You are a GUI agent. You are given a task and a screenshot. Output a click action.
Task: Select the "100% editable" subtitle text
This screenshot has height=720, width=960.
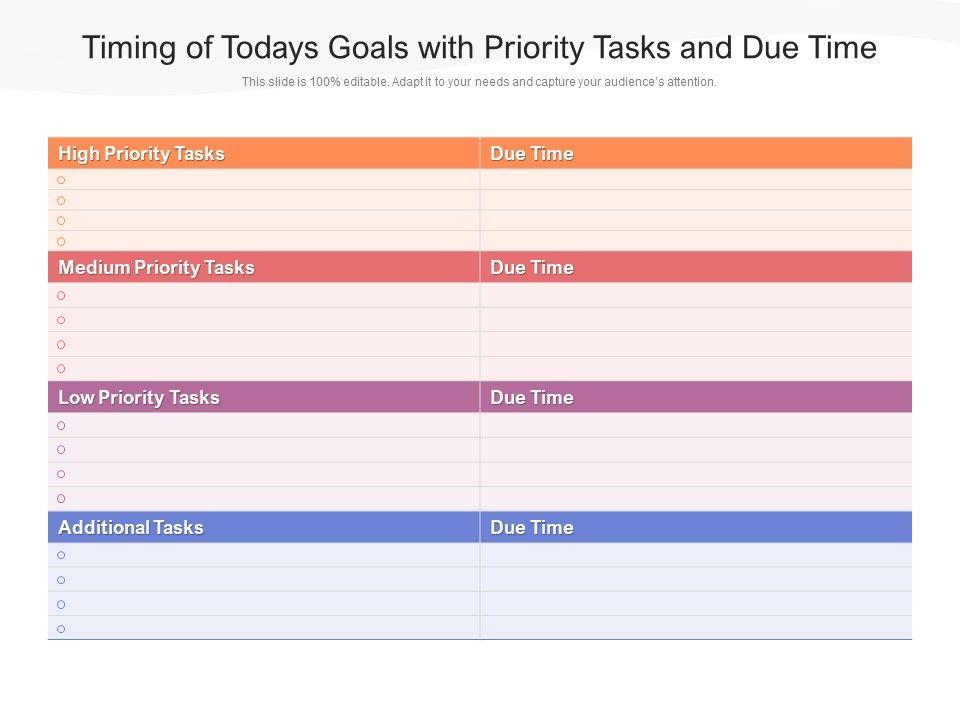pos(480,82)
